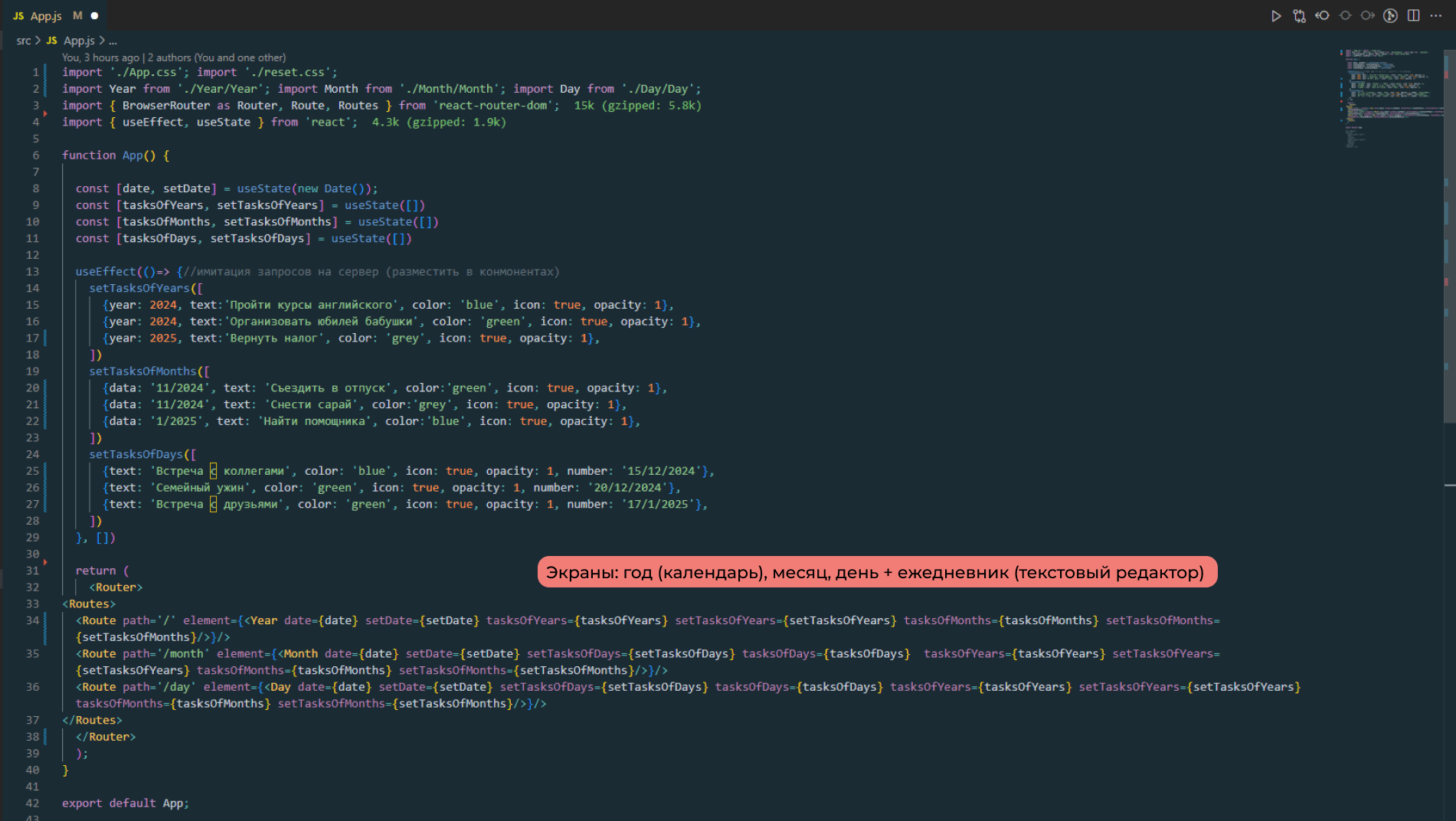
Task: Click the Year component tag on line 34
Action: (x=263, y=620)
